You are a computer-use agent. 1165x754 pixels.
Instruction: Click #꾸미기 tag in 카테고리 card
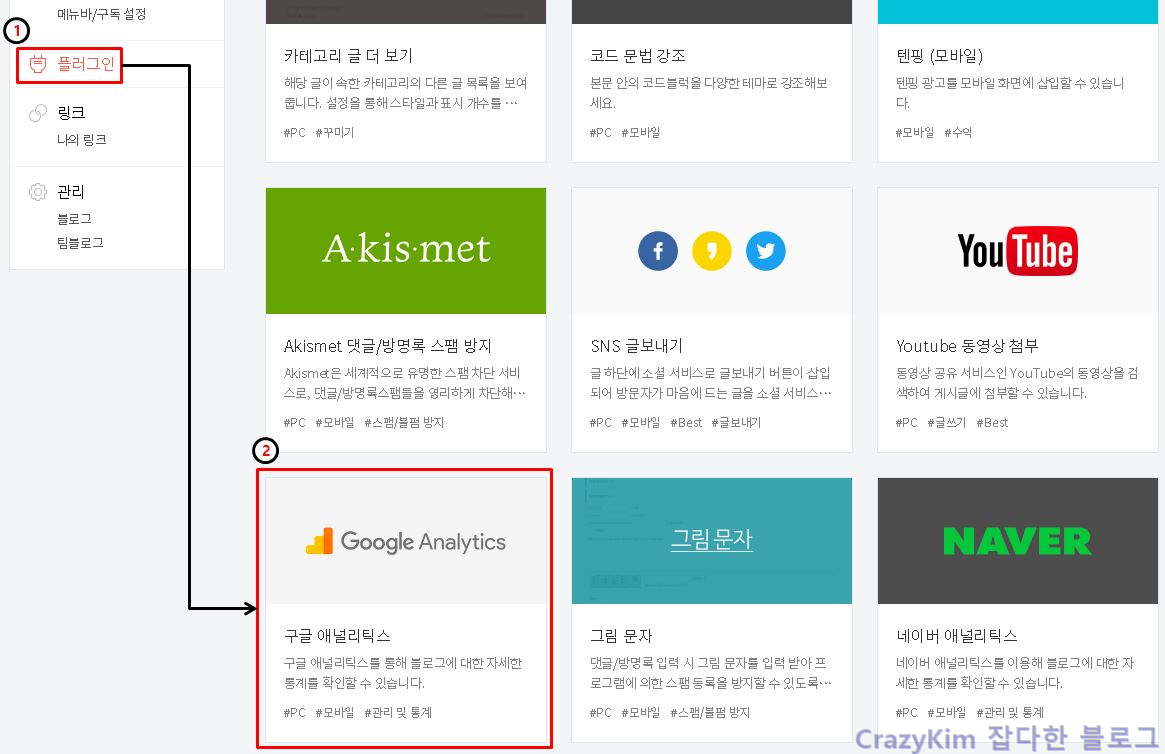pyautogui.click(x=335, y=132)
